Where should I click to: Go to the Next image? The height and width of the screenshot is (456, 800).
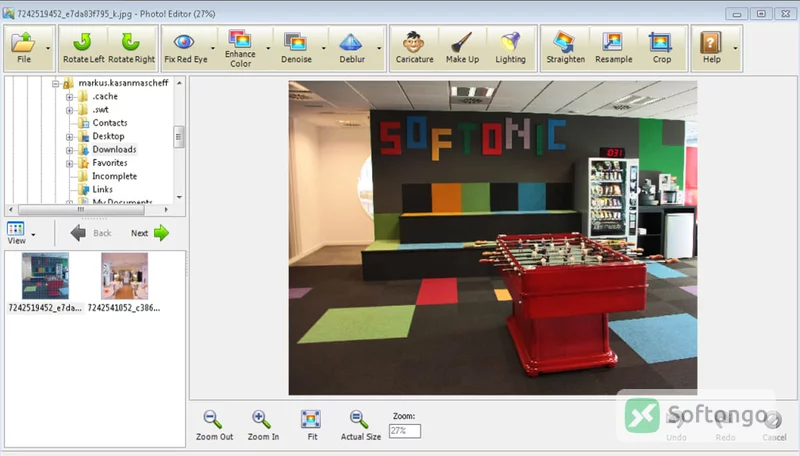tap(149, 233)
